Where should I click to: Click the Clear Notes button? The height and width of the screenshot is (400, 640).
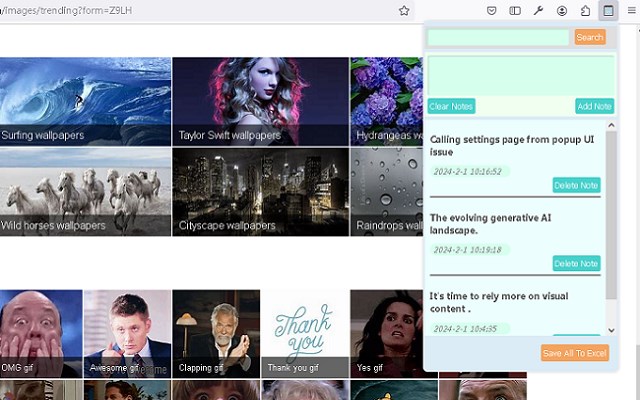[x=451, y=106]
